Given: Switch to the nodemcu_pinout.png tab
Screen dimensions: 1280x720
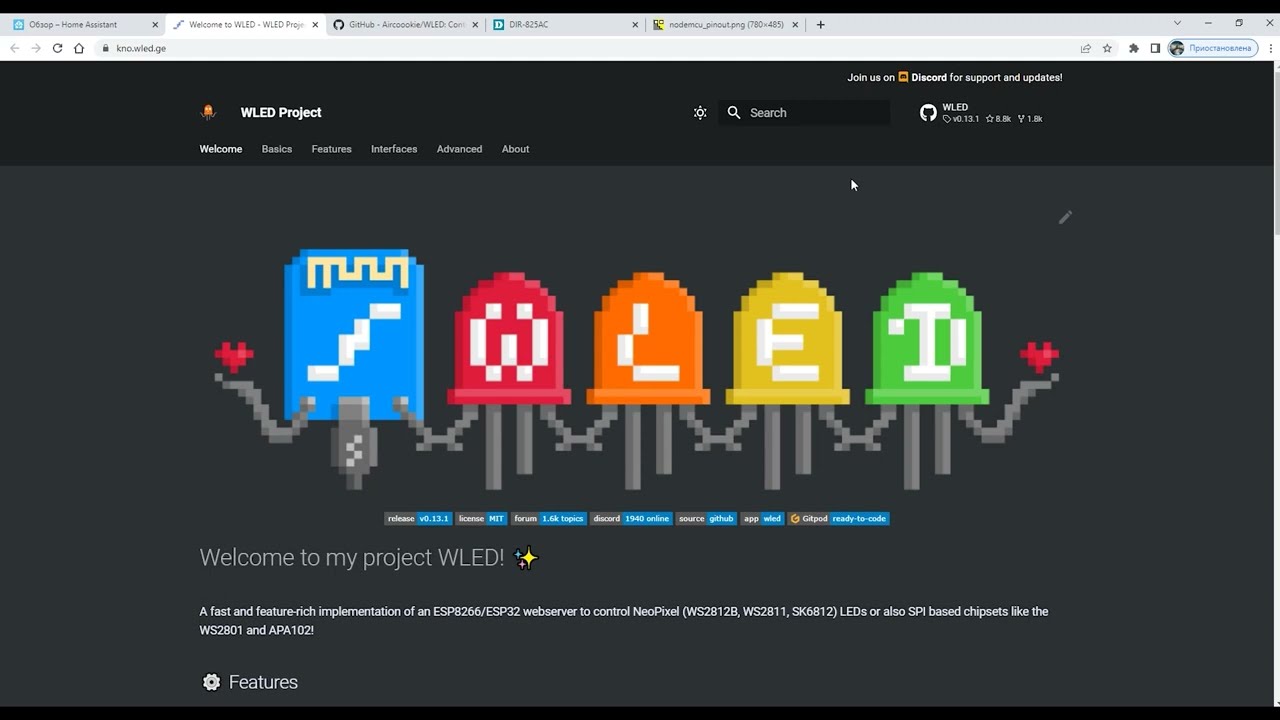Looking at the screenshot, I should coord(726,24).
